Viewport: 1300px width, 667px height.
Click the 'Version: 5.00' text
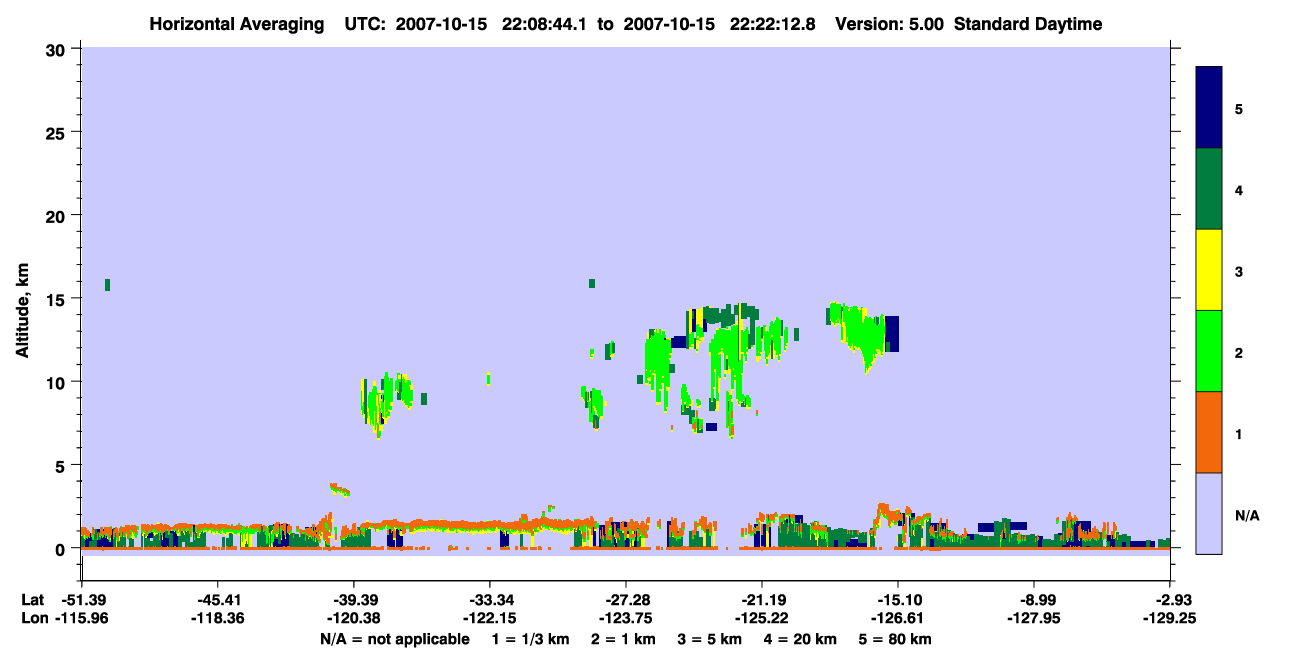point(890,24)
